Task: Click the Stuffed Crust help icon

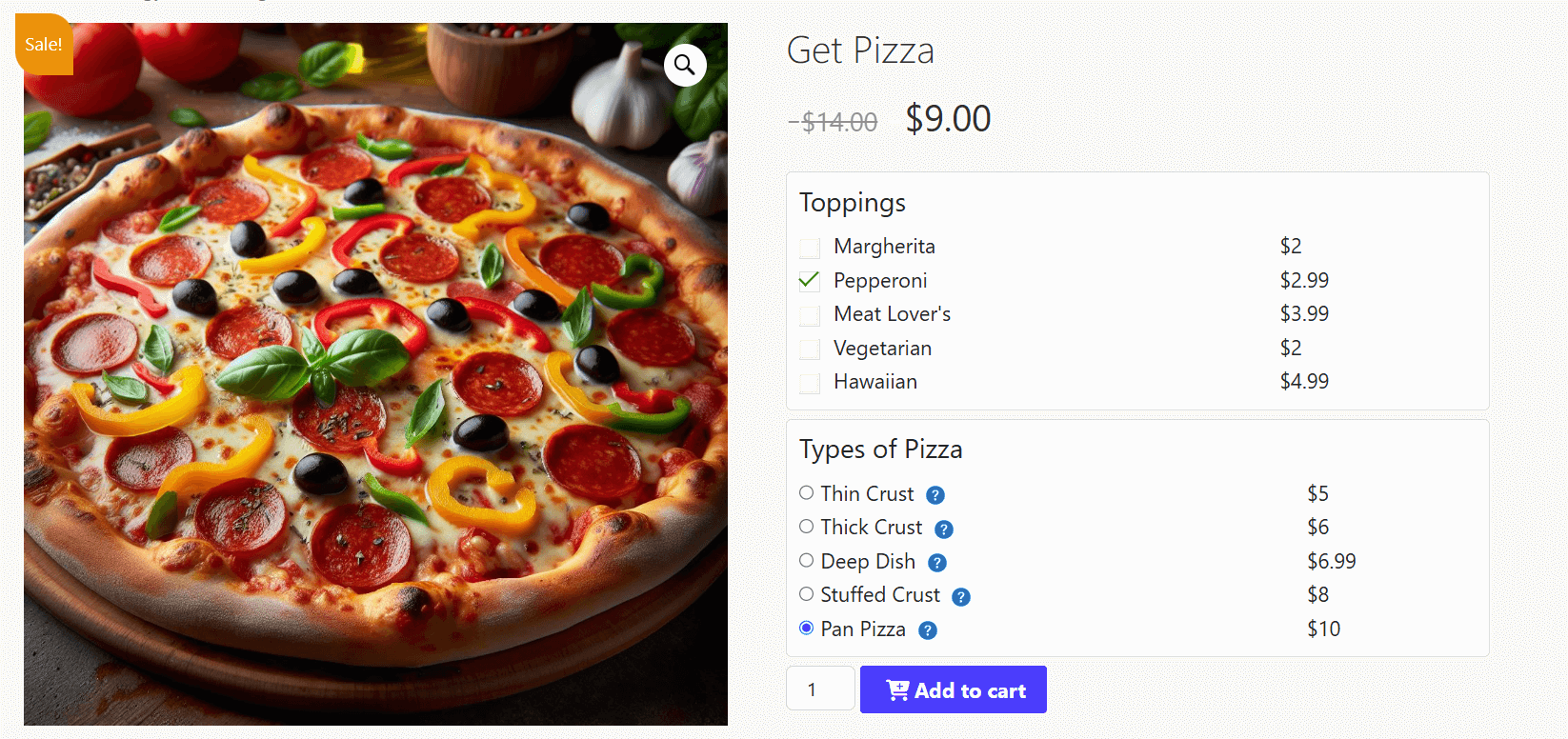Action: [x=961, y=597]
